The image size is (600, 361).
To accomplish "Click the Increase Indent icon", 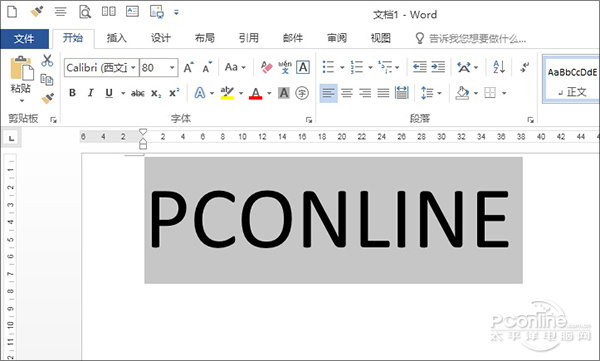I will pos(438,67).
